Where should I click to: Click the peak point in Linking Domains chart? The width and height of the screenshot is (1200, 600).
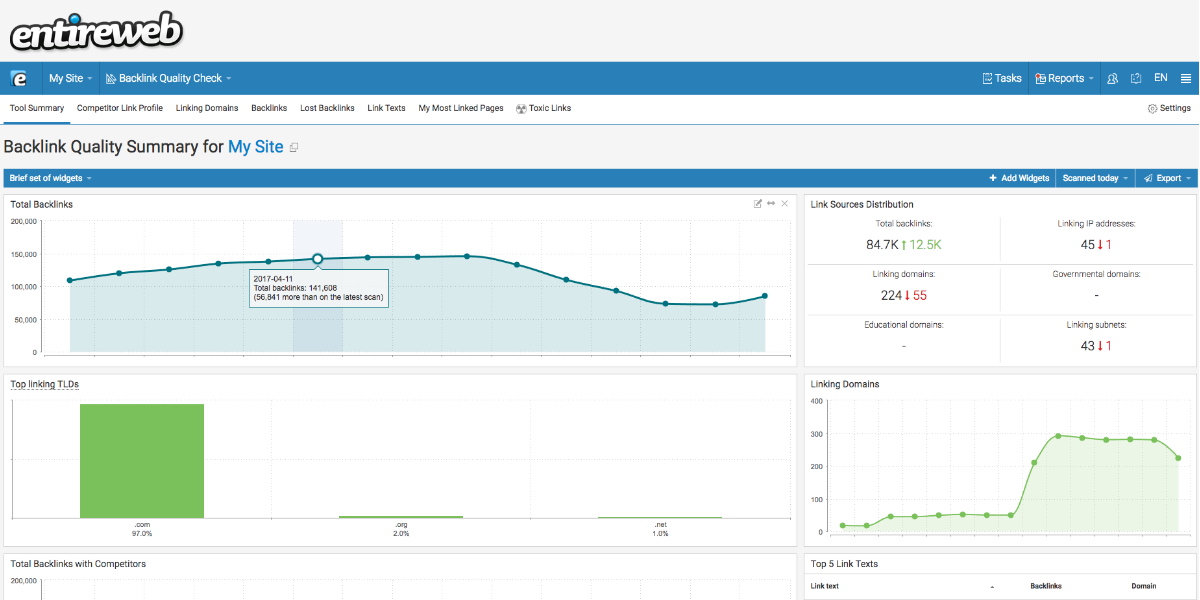pyautogui.click(x=1058, y=436)
